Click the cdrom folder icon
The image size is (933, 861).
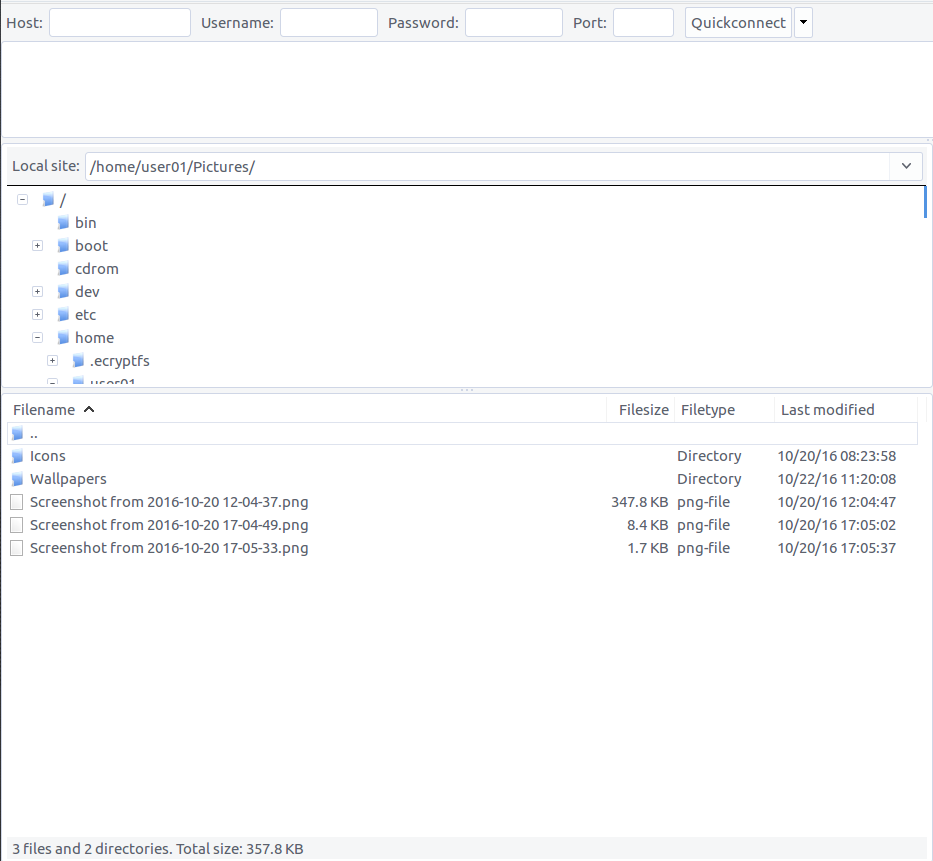[62, 268]
